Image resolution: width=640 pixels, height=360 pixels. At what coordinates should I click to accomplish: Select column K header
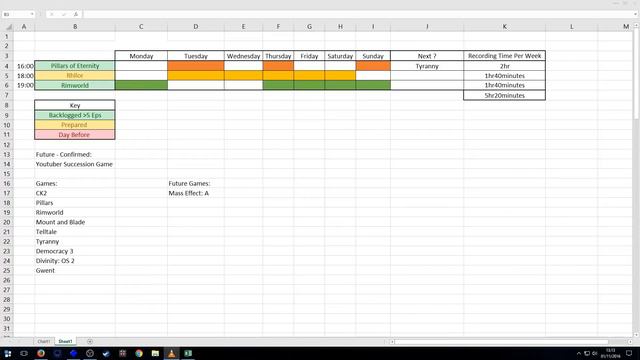pyautogui.click(x=504, y=27)
